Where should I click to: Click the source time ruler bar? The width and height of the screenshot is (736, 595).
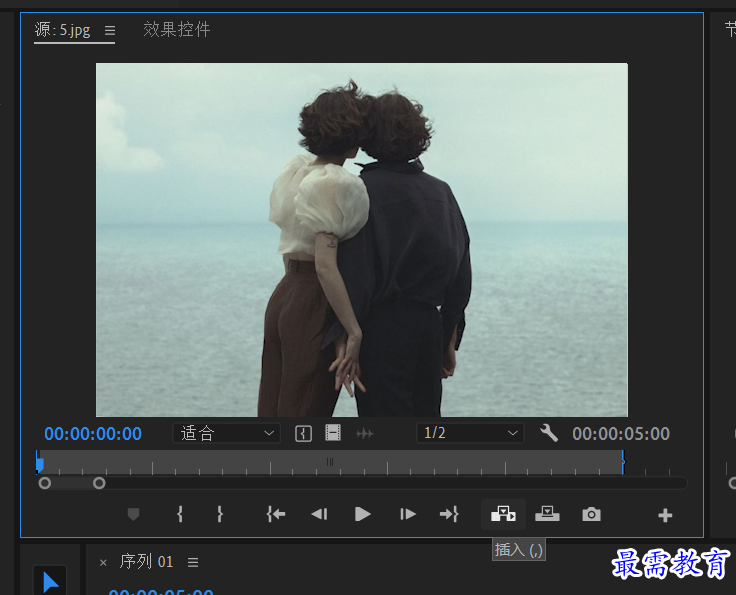[x=330, y=463]
